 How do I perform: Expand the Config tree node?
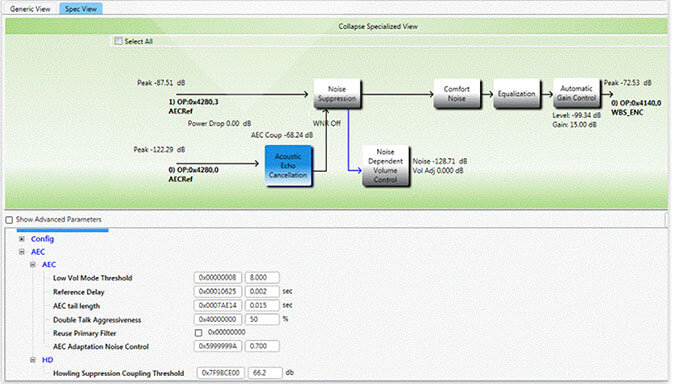click(x=21, y=239)
